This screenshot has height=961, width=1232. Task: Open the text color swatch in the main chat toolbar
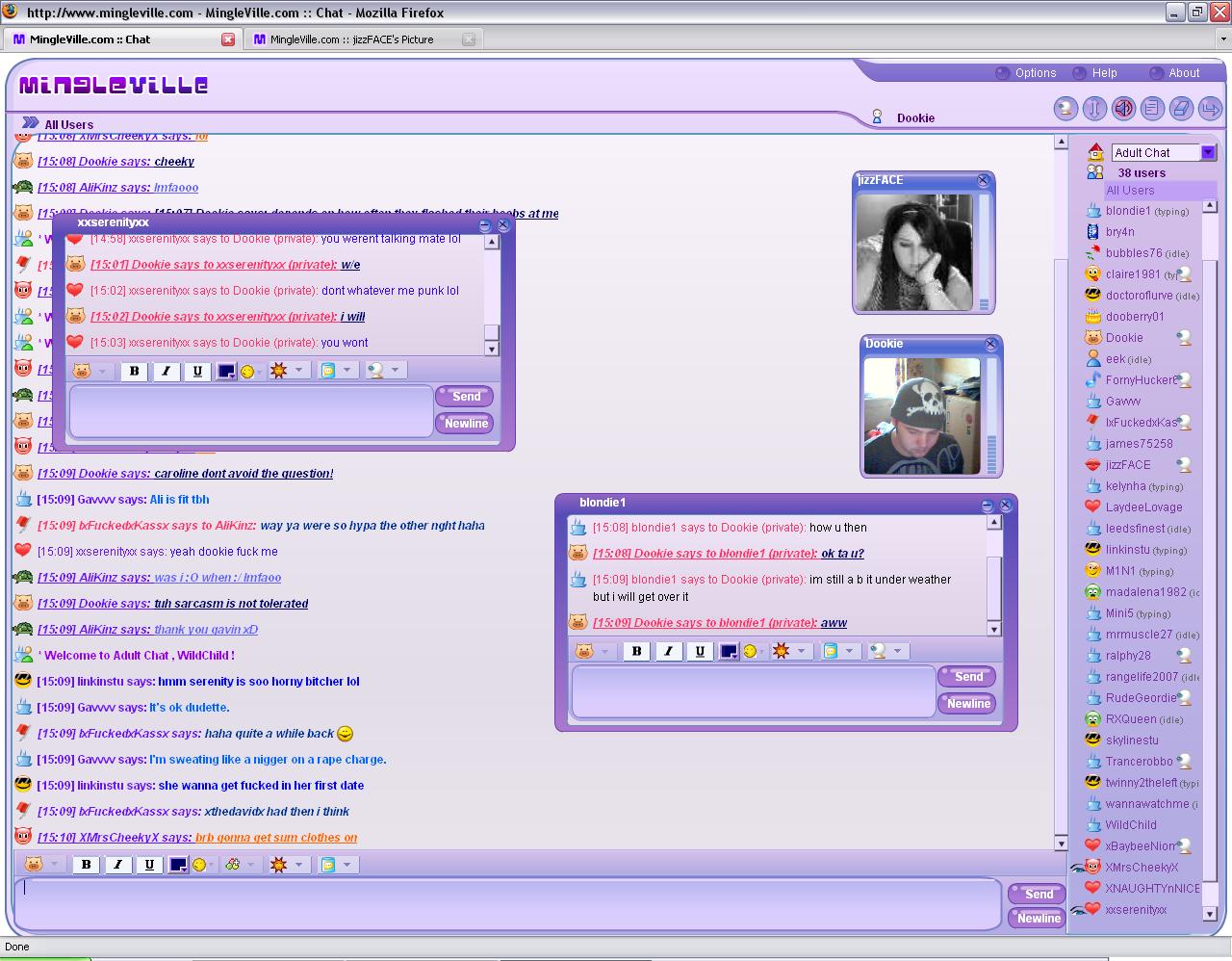[x=178, y=865]
